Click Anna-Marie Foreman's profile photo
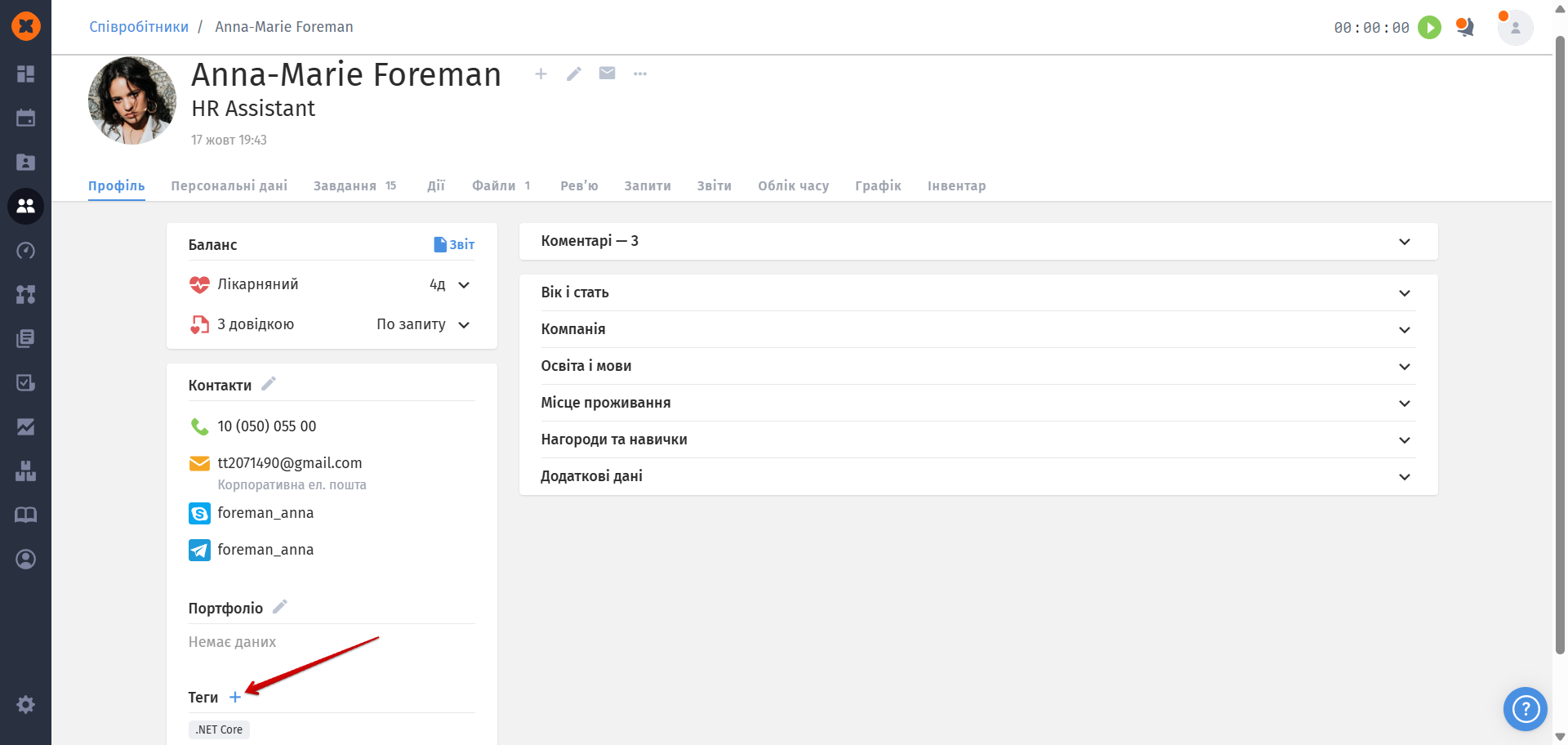The width and height of the screenshot is (1568, 745). coord(132,100)
